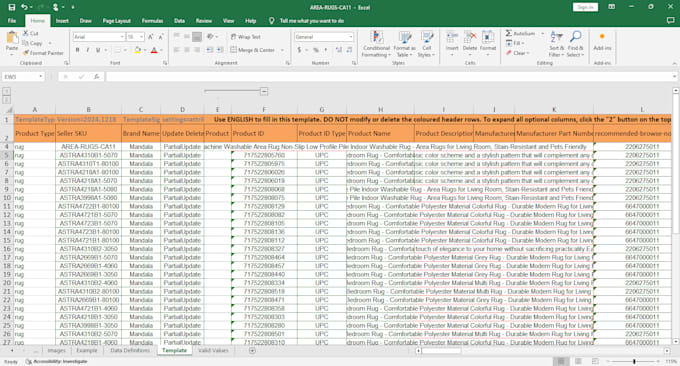
Task: Apply red font color
Action: [154, 50]
